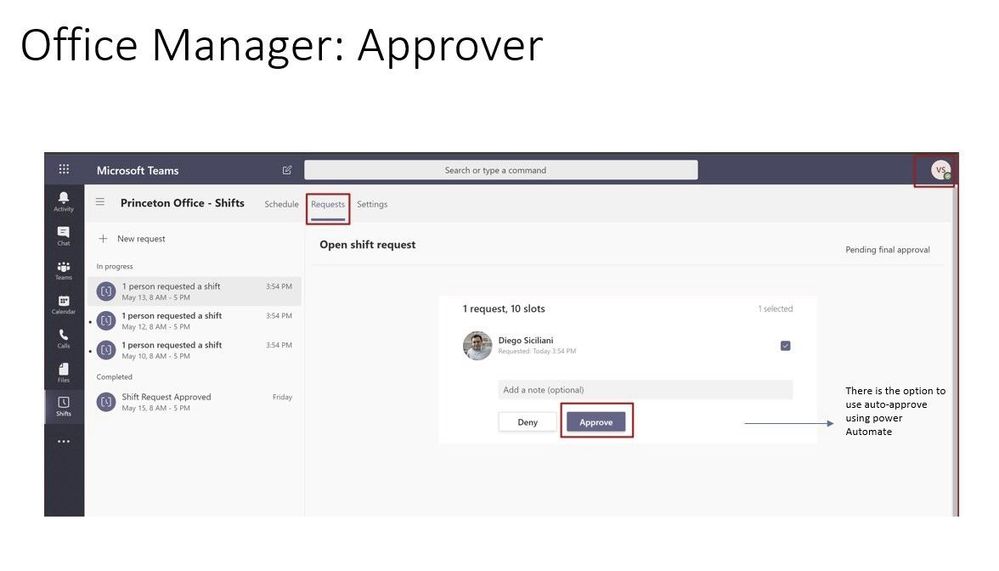
Task: Click the Open shift request heading
Action: (368, 245)
